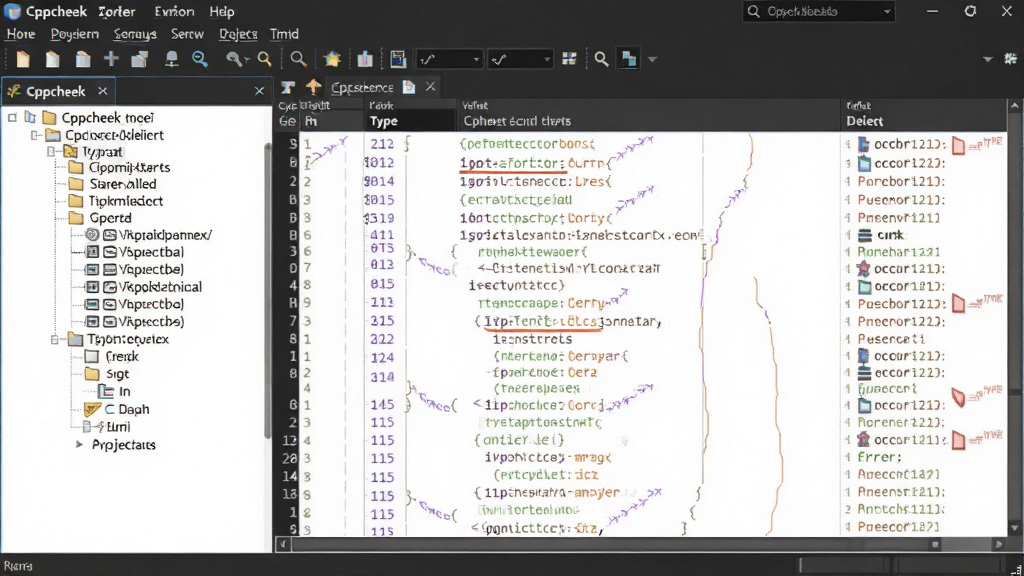Click the vertical scrollbar up arrow
Screen dimensions: 1024x576
tap(1014, 105)
